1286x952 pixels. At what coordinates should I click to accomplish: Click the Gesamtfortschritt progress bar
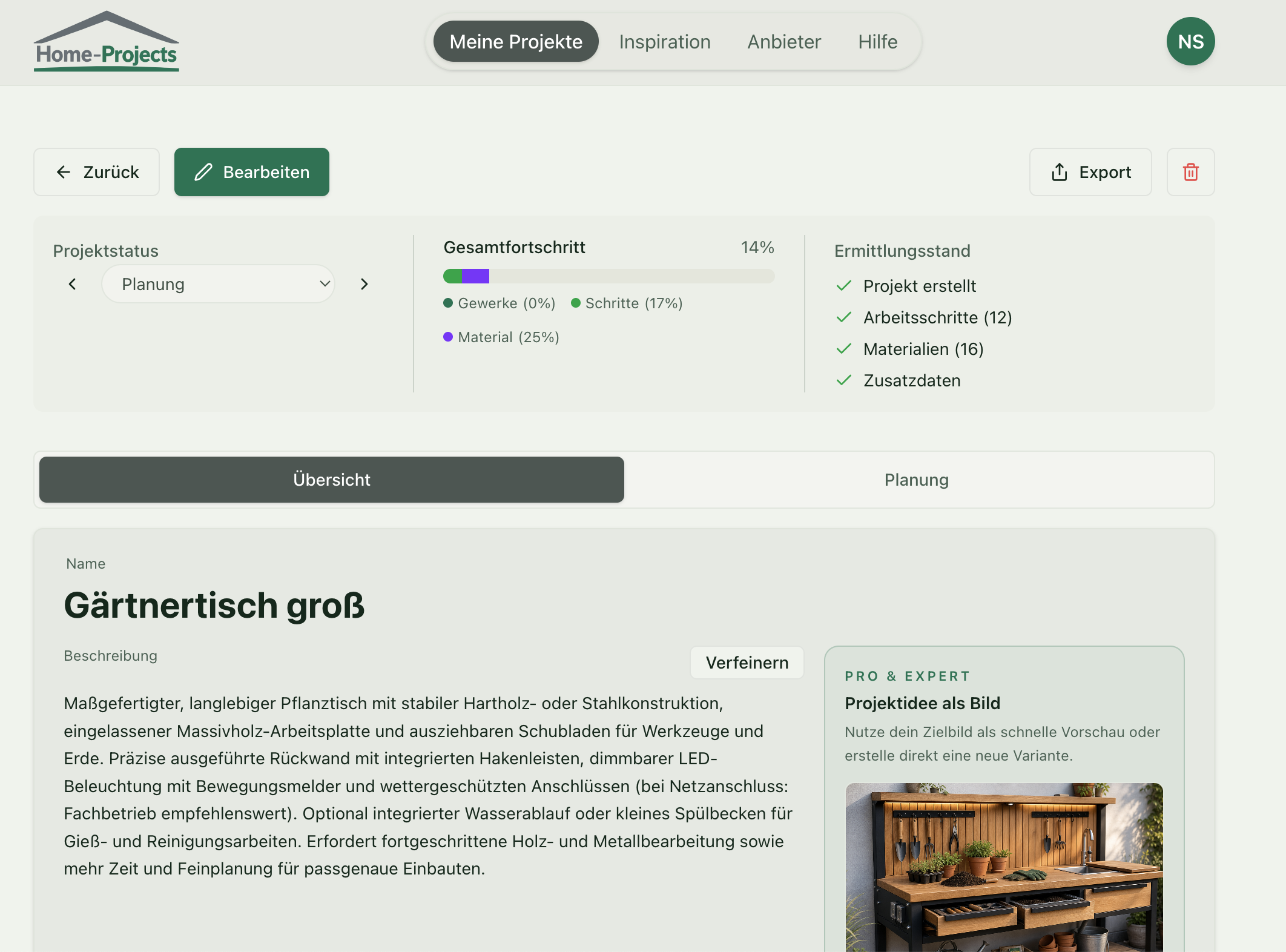click(608, 276)
